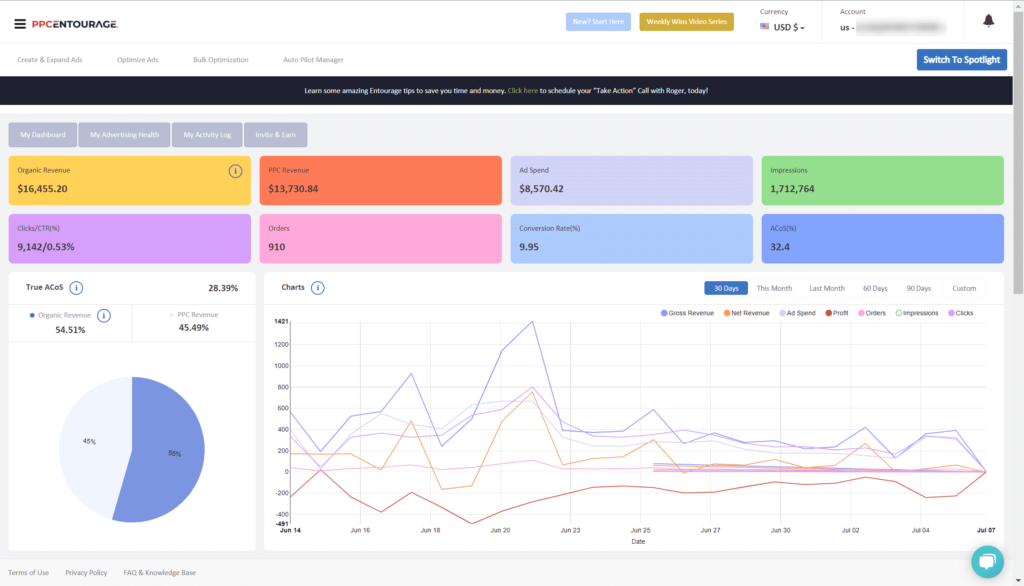The height and width of the screenshot is (586, 1024).
Task: Click the Charts info icon
Action: tap(317, 287)
